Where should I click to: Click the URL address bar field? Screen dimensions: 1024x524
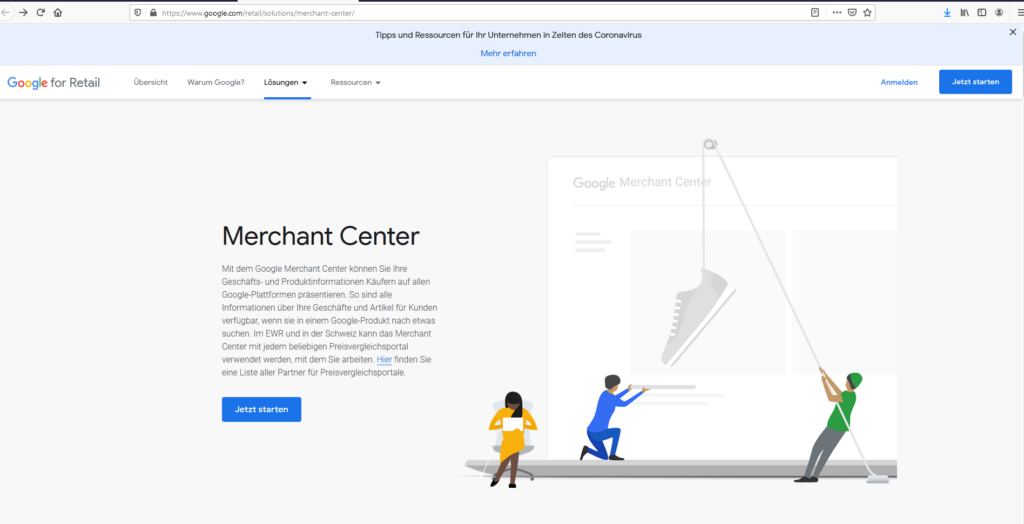coord(480,13)
